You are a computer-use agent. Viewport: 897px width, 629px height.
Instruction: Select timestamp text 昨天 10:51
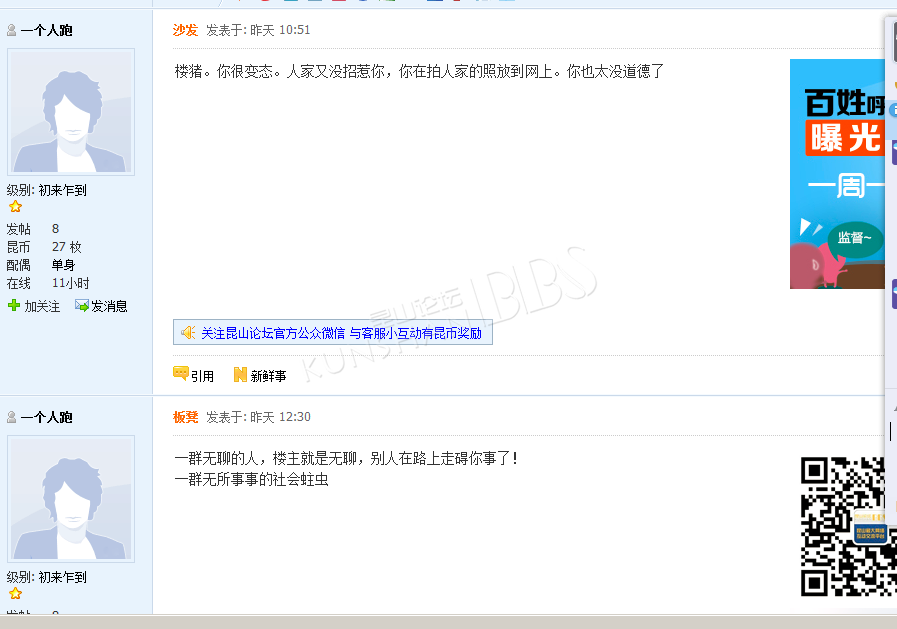[x=280, y=30]
